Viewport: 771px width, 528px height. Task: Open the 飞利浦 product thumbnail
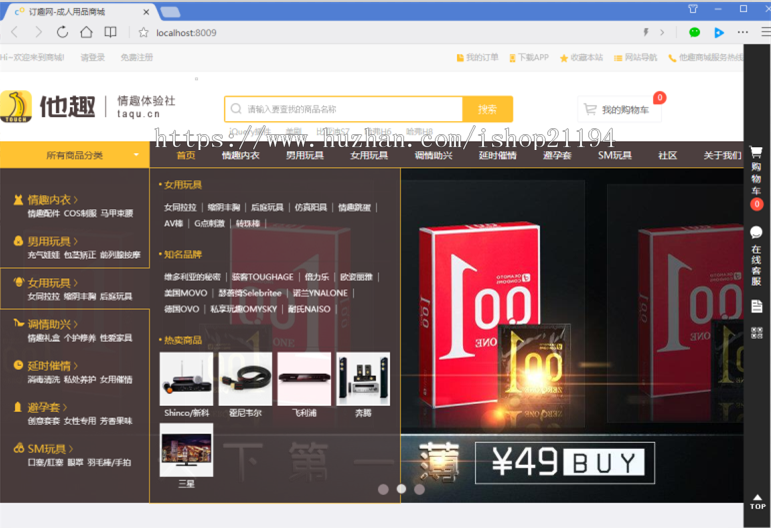(x=304, y=379)
